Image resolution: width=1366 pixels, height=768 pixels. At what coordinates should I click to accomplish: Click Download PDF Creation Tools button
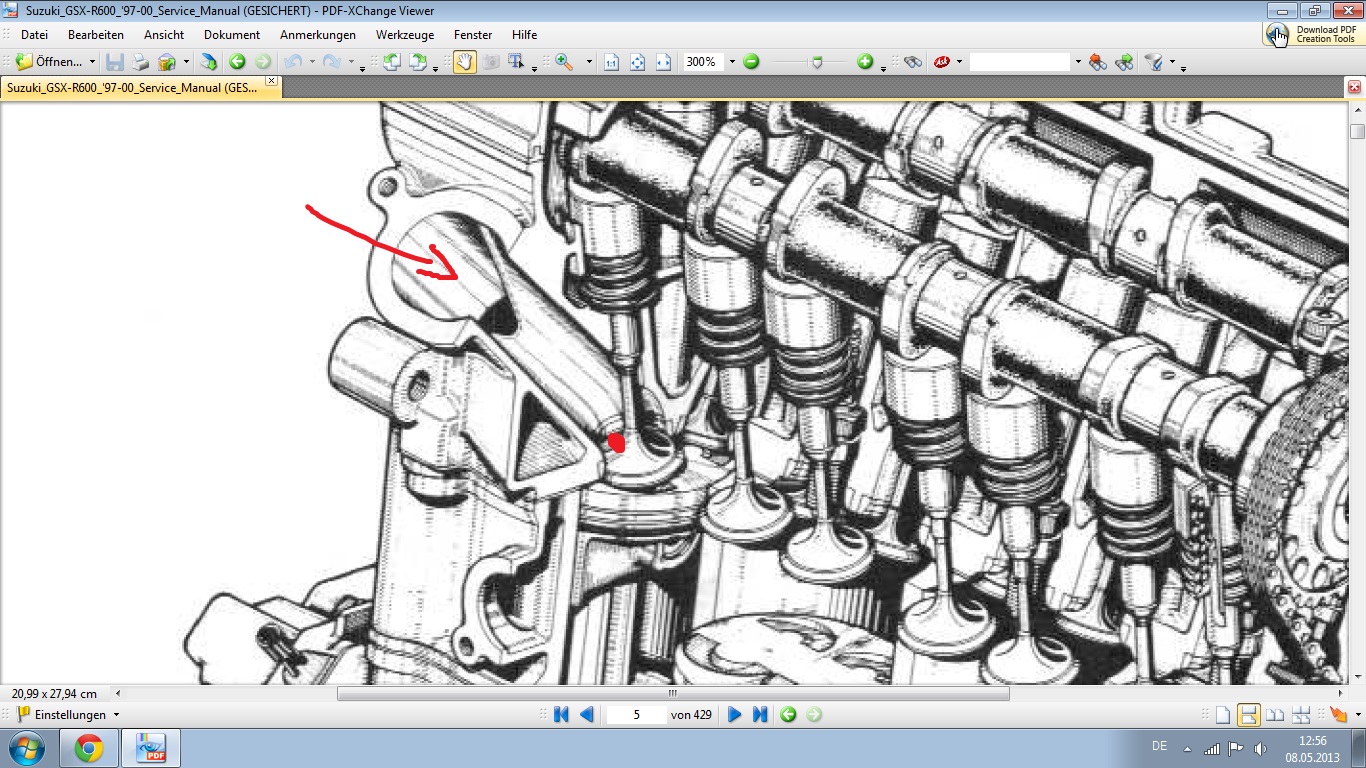coord(1311,34)
